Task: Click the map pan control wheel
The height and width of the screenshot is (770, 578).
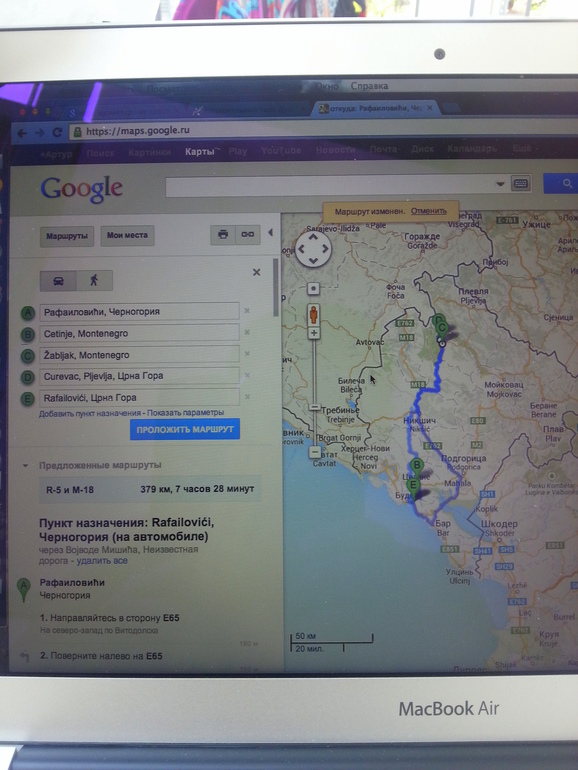Action: pyautogui.click(x=313, y=249)
